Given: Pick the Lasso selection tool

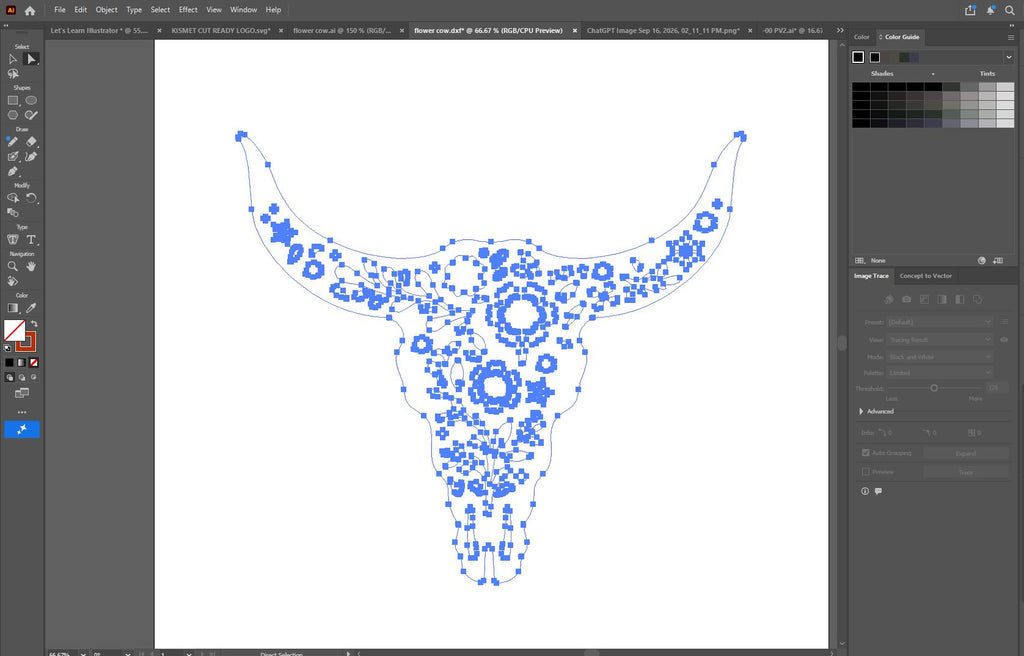Looking at the screenshot, I should [12, 74].
